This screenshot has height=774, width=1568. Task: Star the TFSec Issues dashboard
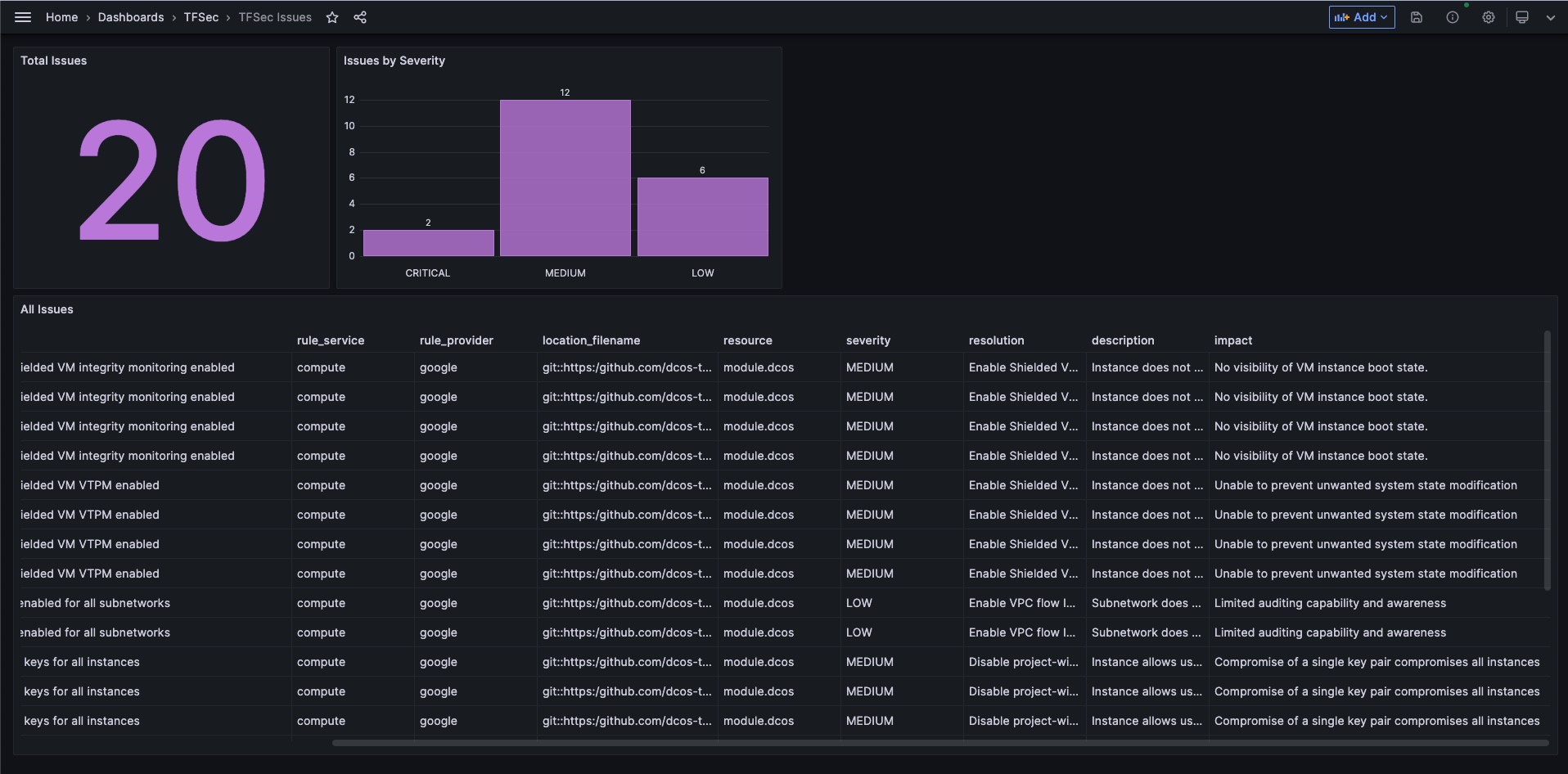click(332, 17)
